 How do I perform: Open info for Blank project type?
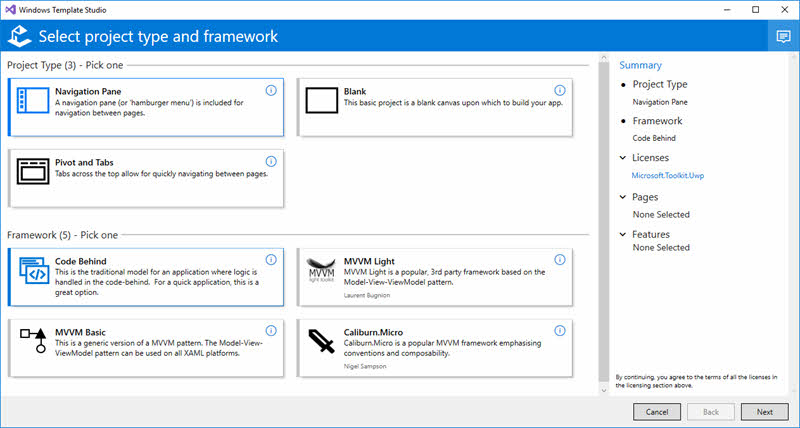click(x=560, y=90)
